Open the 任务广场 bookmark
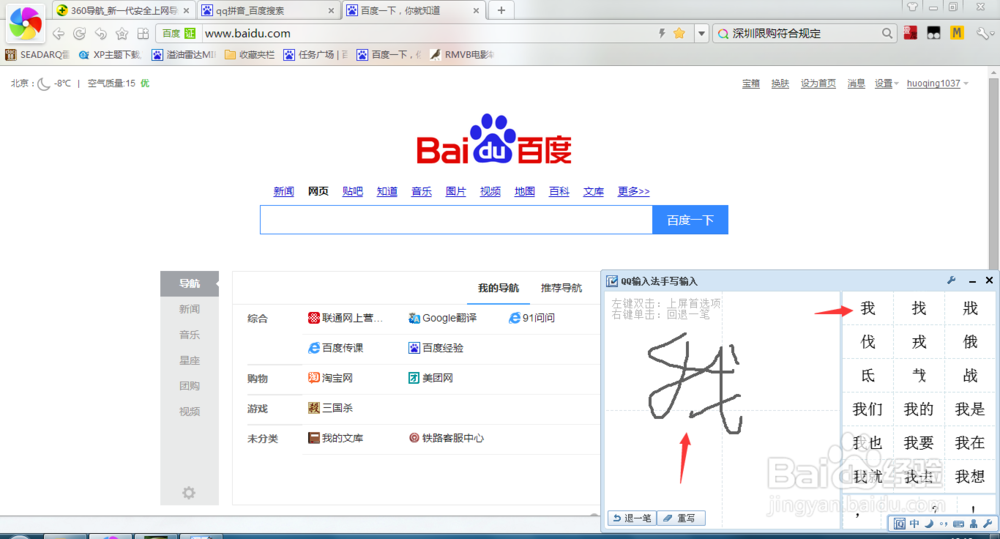The width and height of the screenshot is (1000, 539). click(x=316, y=55)
